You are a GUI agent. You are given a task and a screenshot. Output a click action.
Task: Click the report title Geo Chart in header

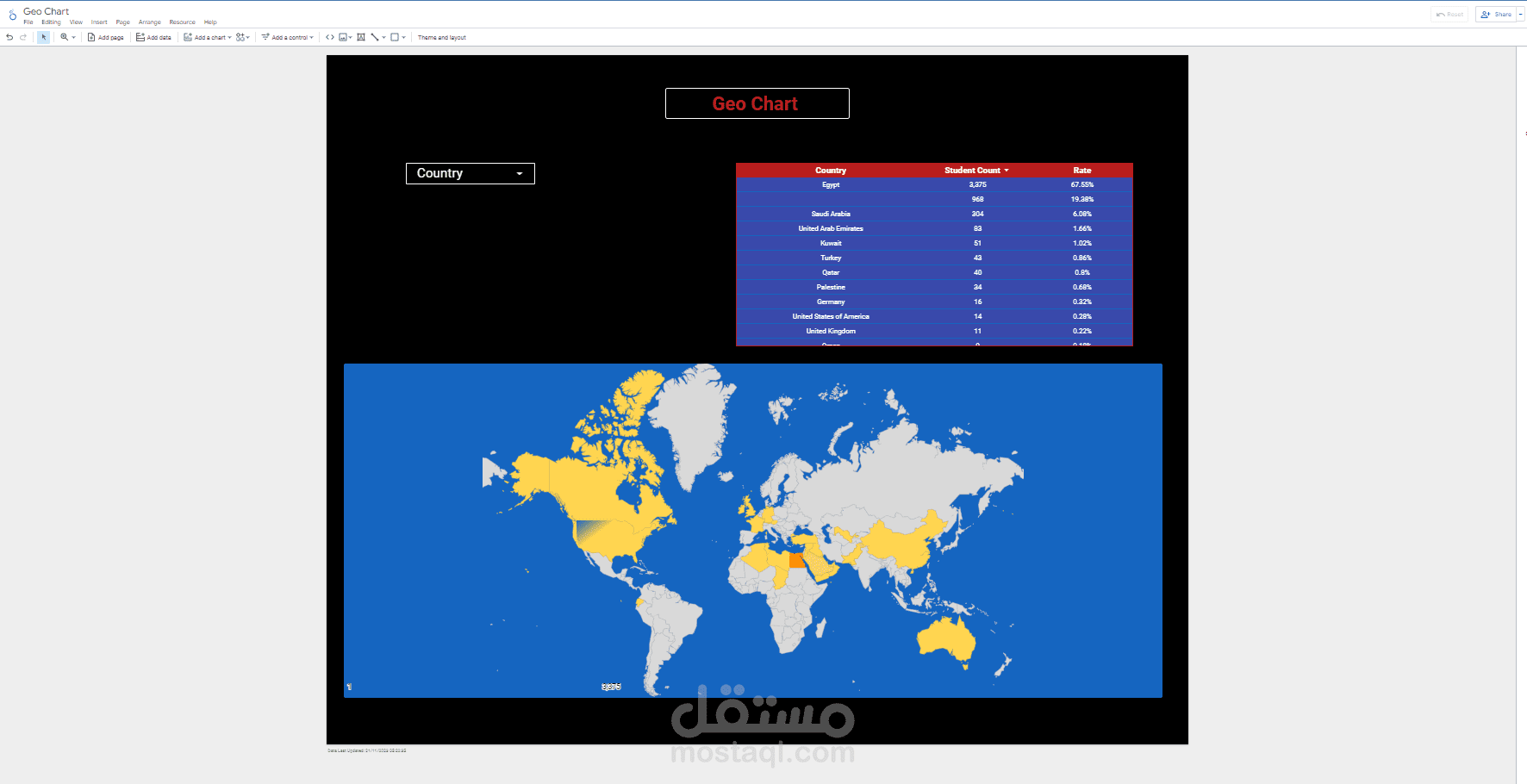(46, 11)
